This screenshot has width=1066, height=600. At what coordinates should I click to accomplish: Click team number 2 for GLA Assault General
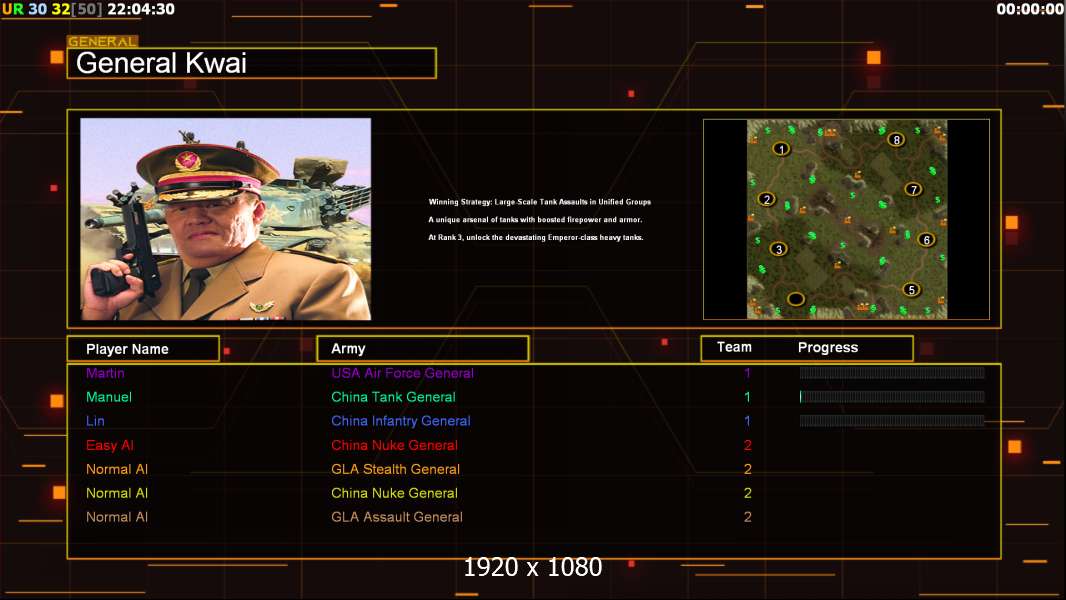pyautogui.click(x=747, y=516)
